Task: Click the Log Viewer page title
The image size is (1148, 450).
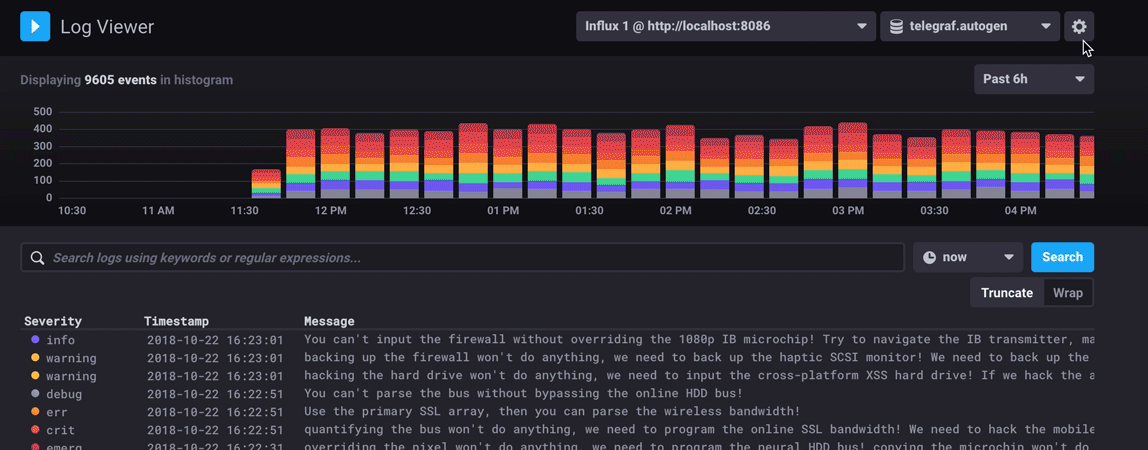Action: click(107, 27)
